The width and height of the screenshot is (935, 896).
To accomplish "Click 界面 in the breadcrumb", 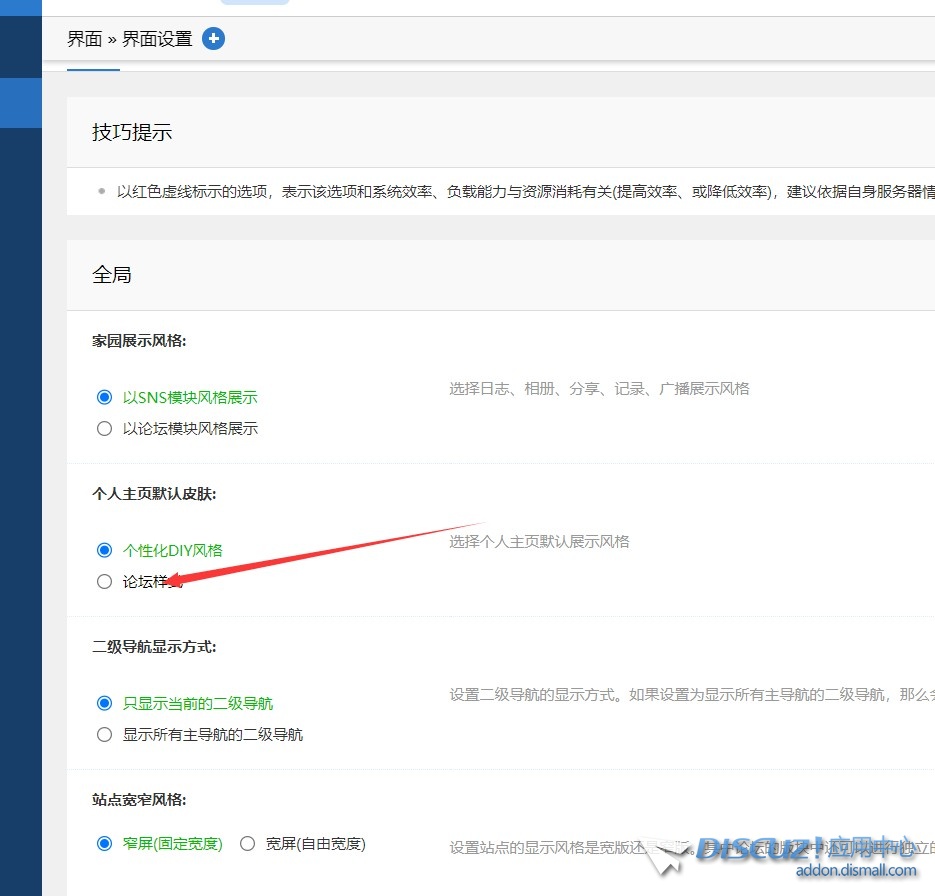I will [x=84, y=39].
